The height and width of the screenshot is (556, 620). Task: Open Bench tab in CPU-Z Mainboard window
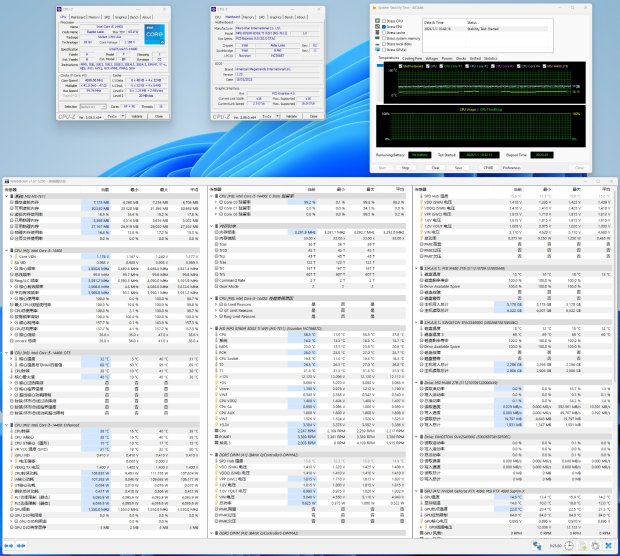click(289, 17)
